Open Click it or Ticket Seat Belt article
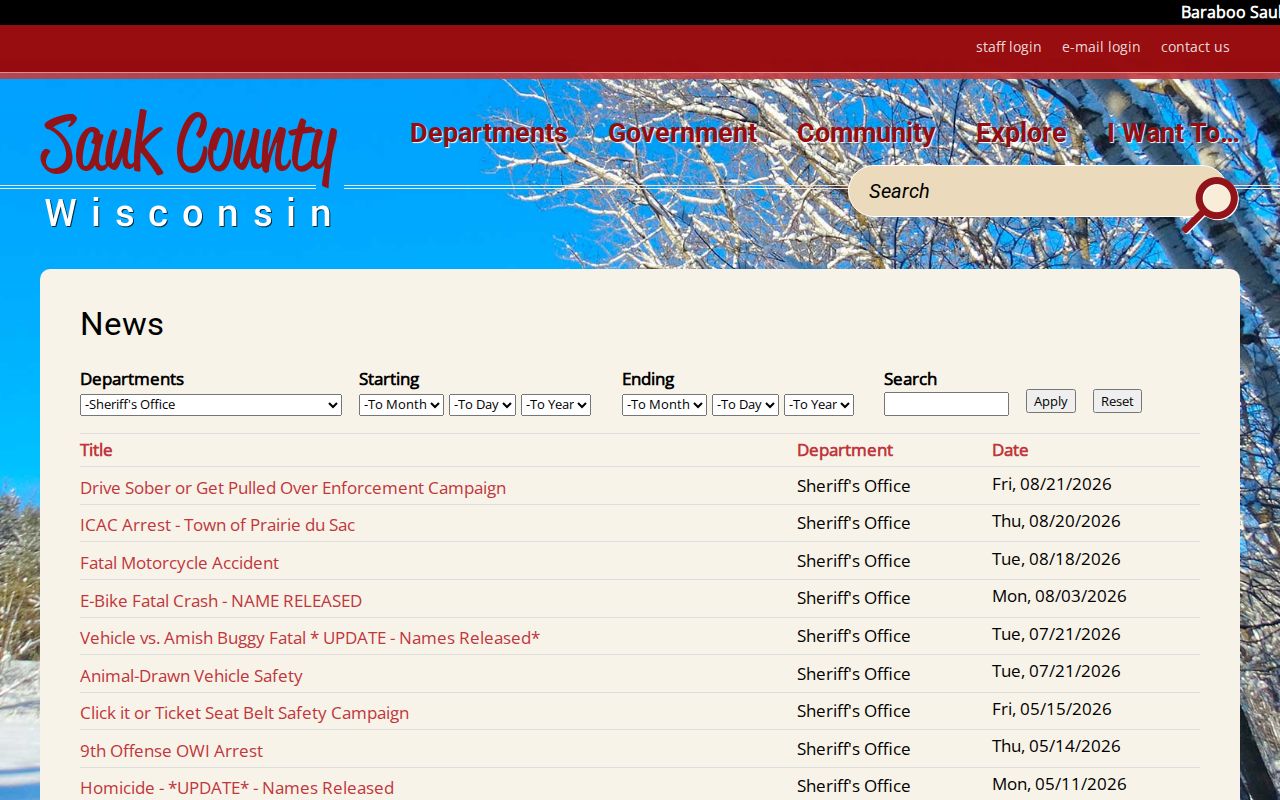The height and width of the screenshot is (800, 1280). tap(244, 713)
